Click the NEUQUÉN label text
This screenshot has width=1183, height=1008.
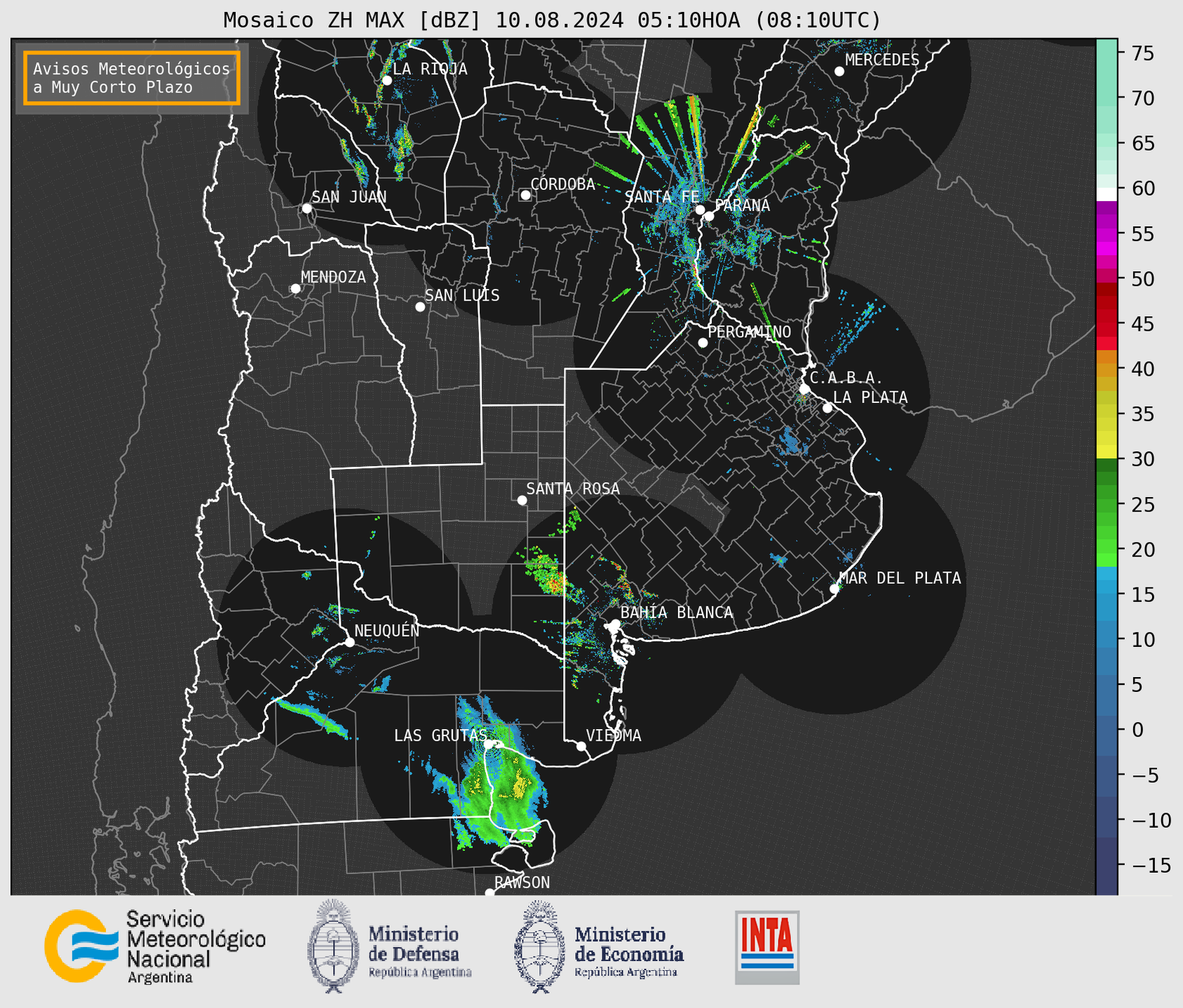point(387,631)
